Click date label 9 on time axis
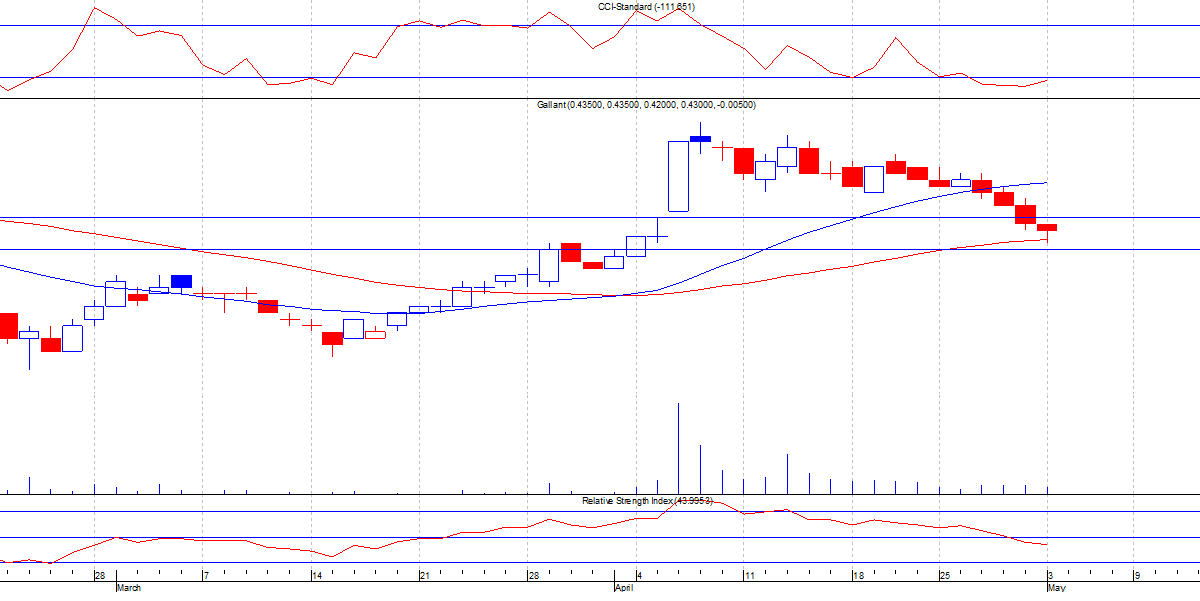1200x601 pixels. [x=1136, y=577]
